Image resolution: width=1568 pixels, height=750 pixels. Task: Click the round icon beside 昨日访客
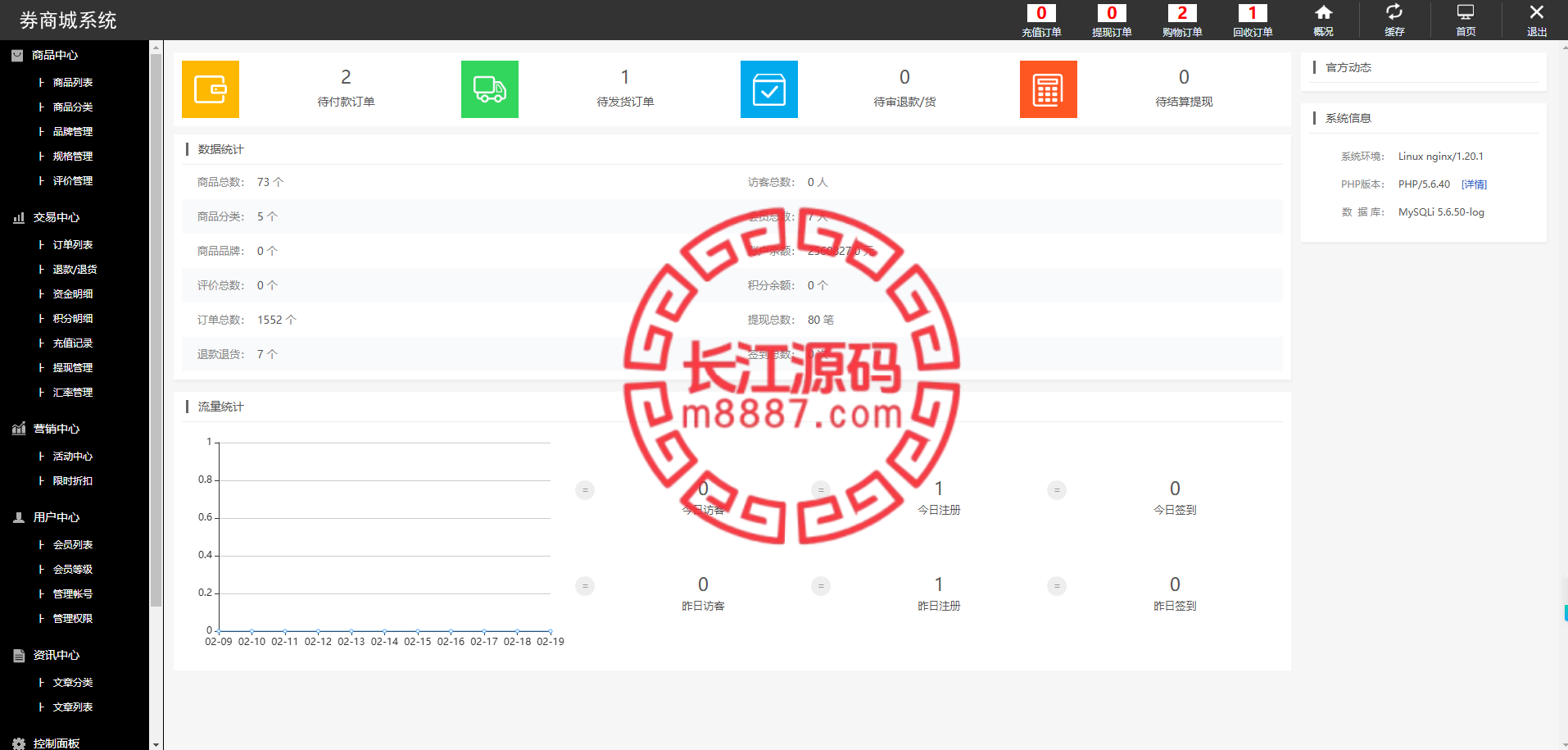[x=585, y=586]
